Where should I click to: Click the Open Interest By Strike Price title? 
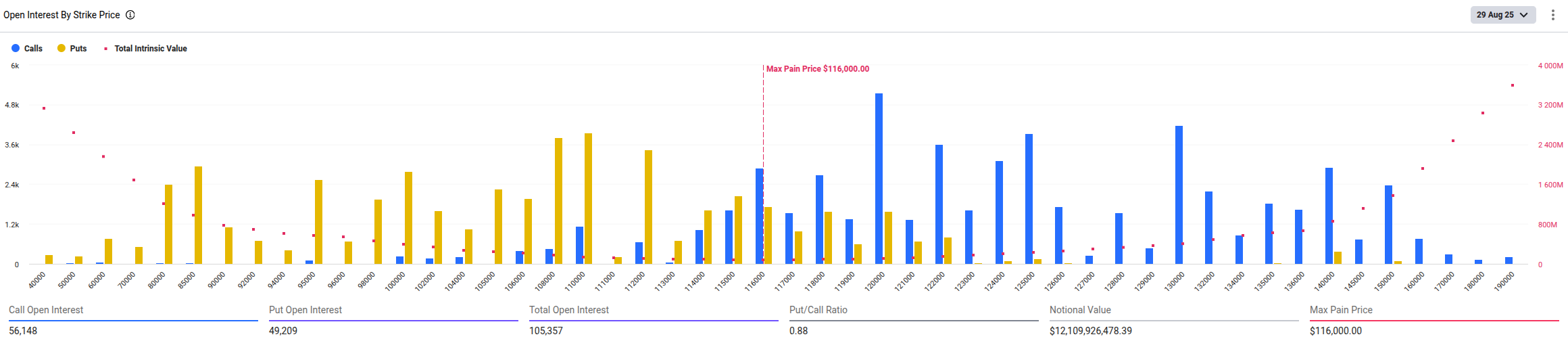point(62,15)
